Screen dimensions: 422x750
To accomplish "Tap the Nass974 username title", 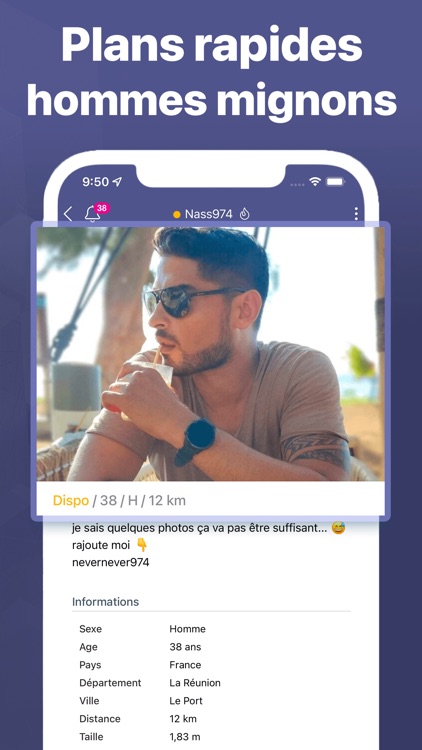I will pos(209,214).
